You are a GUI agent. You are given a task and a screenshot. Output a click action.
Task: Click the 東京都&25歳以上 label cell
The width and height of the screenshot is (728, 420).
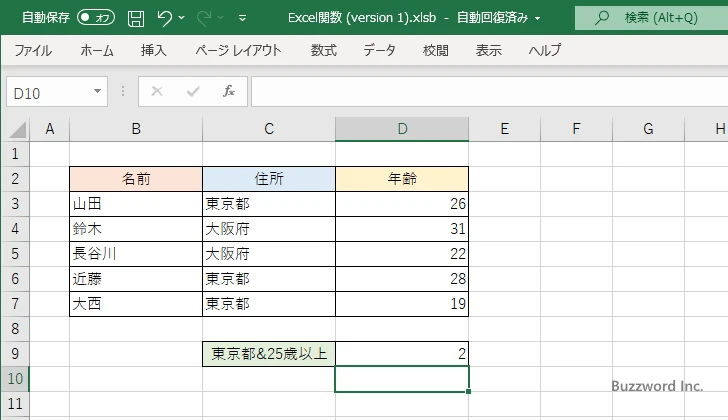coord(269,354)
